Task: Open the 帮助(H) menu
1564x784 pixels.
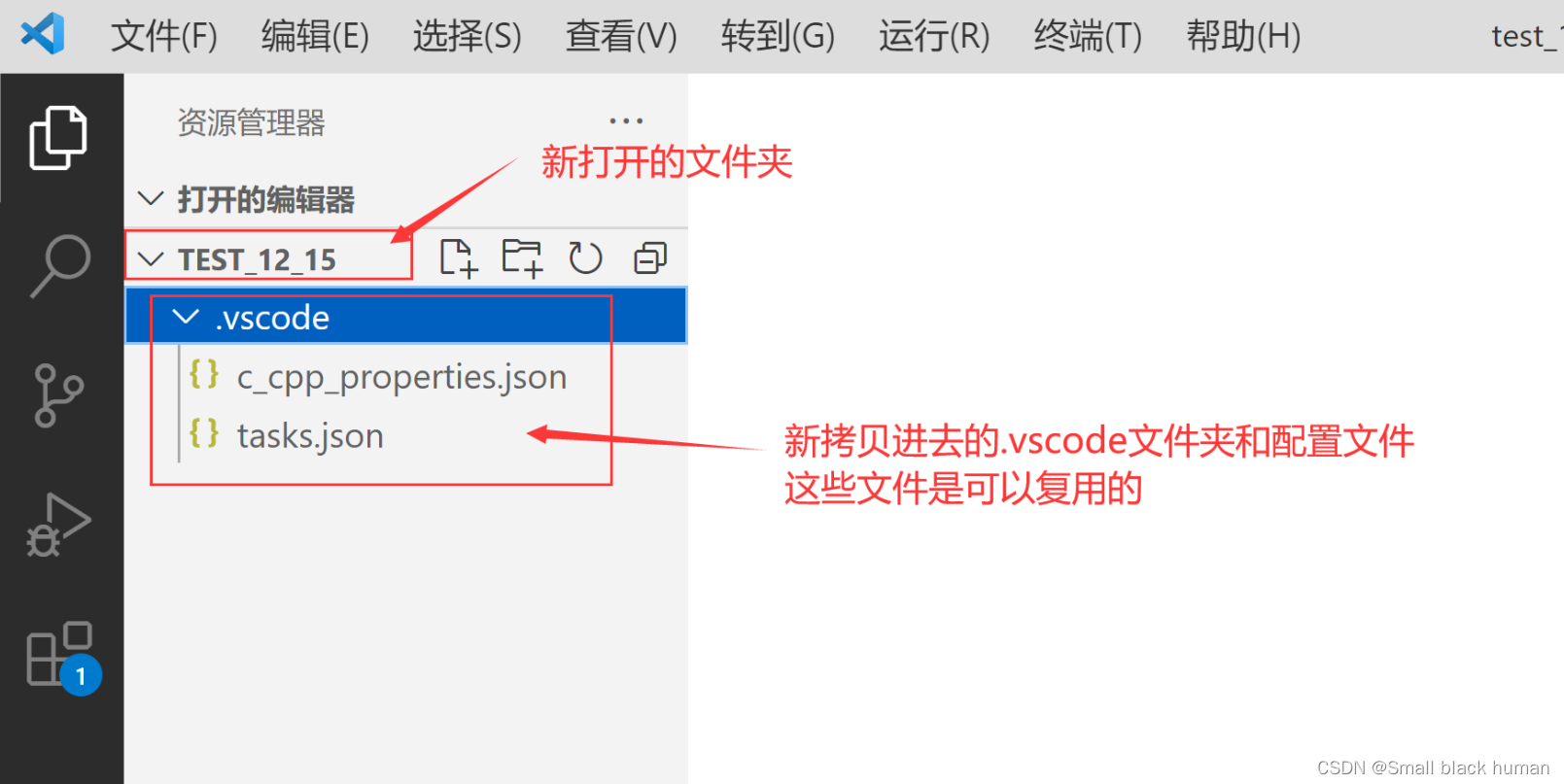Action: [x=1243, y=36]
